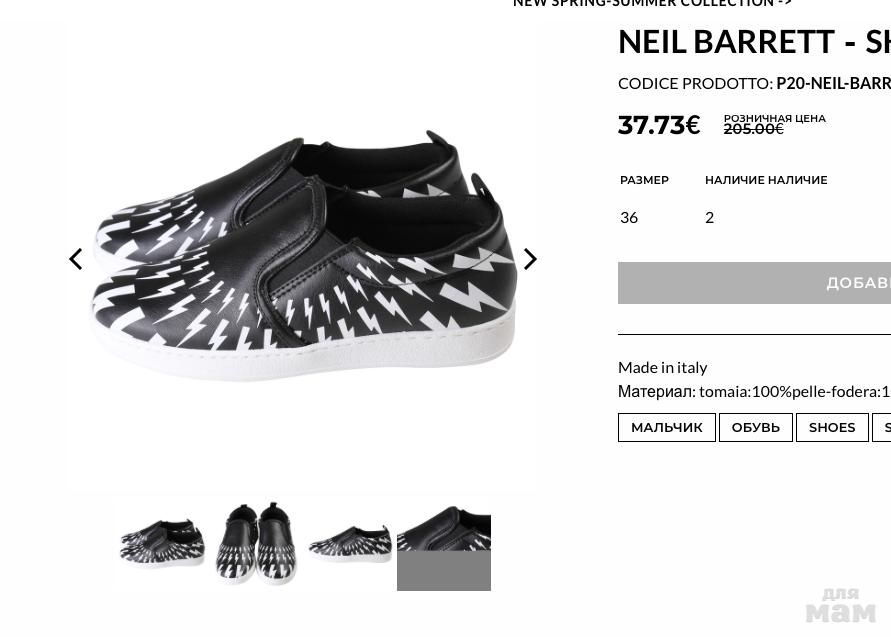Show the fourth close-up thumbnail
The image size is (891, 637).
point(443,543)
